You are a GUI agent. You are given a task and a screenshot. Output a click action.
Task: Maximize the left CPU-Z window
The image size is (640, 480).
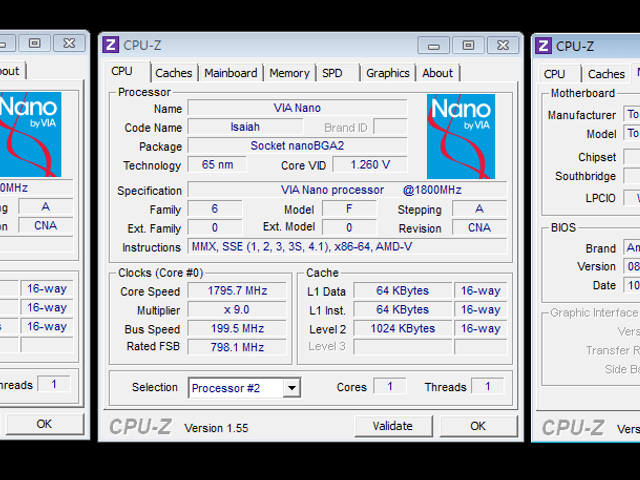(x=35, y=43)
